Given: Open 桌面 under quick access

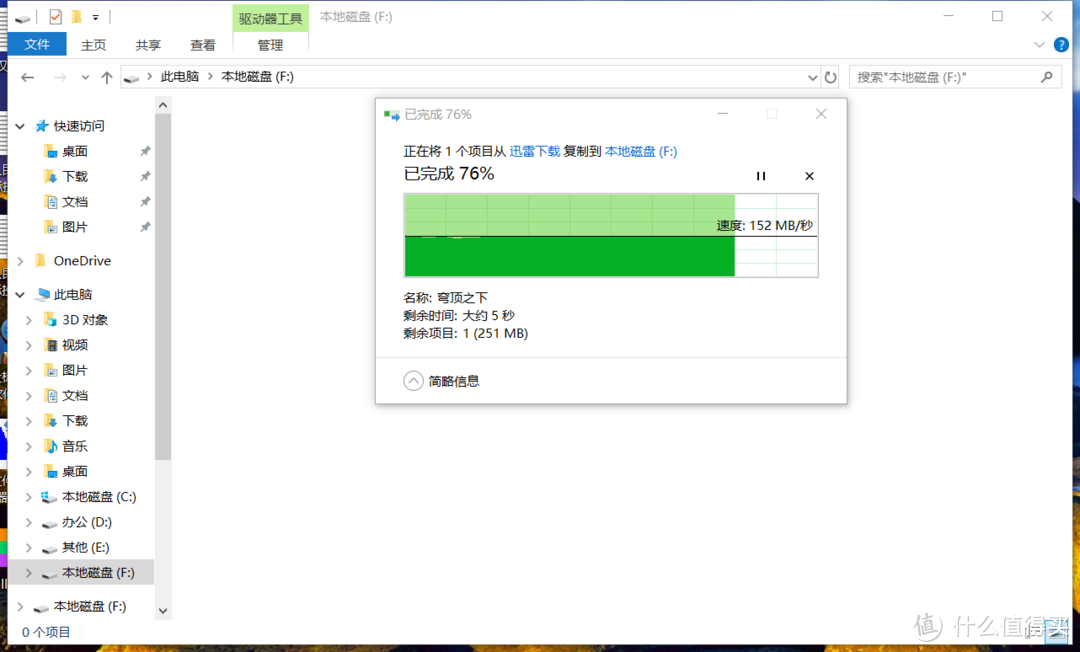Looking at the screenshot, I should [x=74, y=151].
